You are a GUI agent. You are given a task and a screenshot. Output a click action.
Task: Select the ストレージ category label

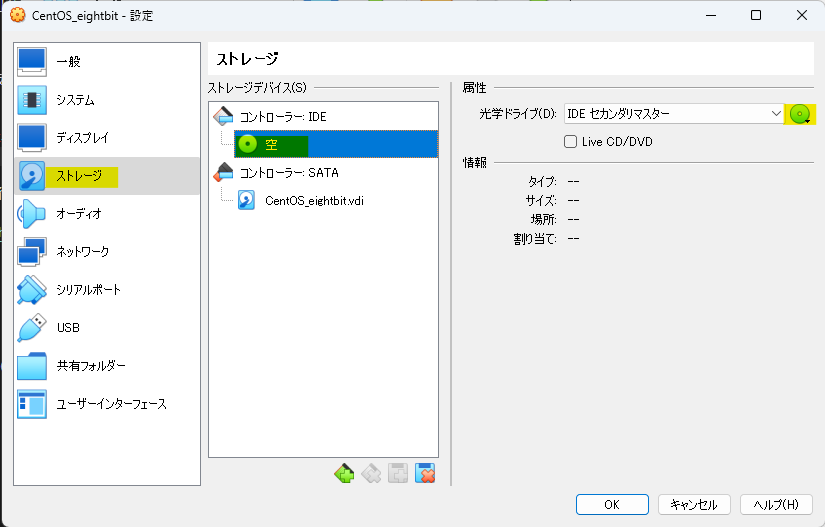coord(79,176)
